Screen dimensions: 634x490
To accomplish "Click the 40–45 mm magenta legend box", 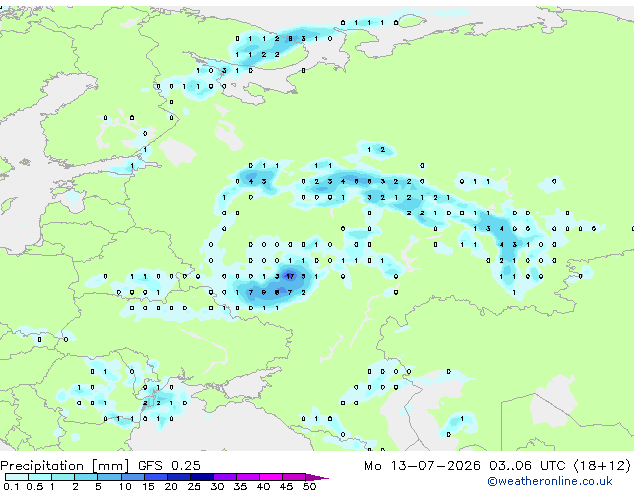I will (x=271, y=477).
